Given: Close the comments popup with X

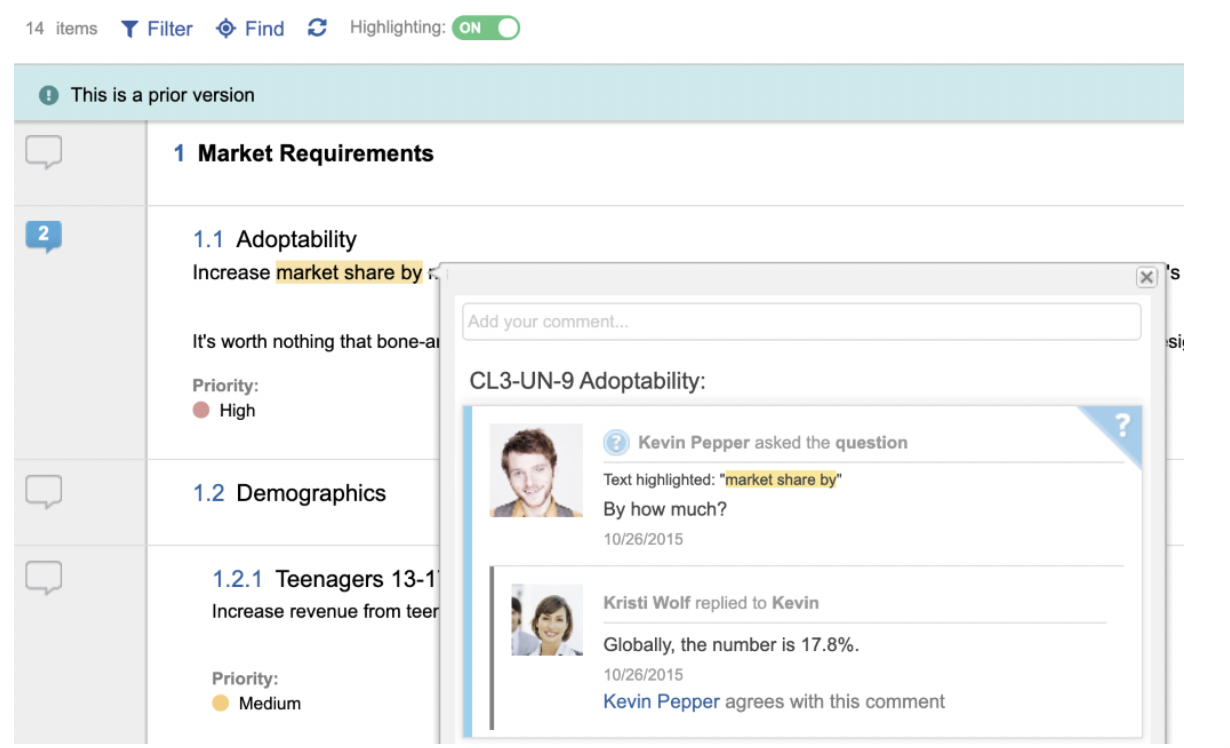Looking at the screenshot, I should pos(1146,278).
